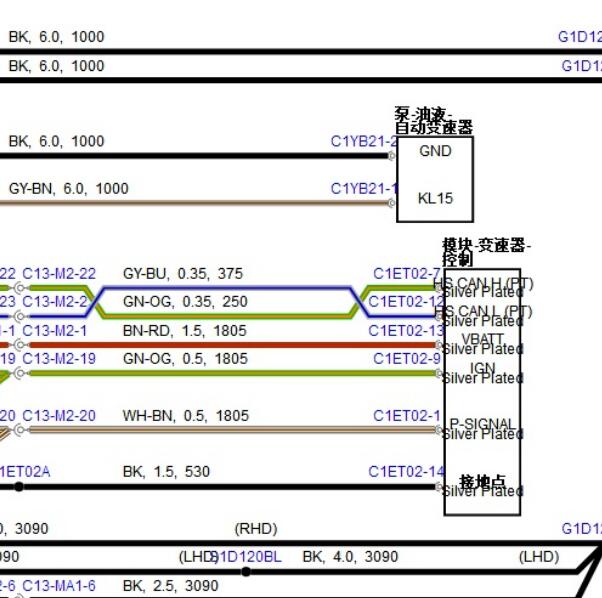Click the 泵-油液-自动变速器 component title

click(x=433, y=121)
